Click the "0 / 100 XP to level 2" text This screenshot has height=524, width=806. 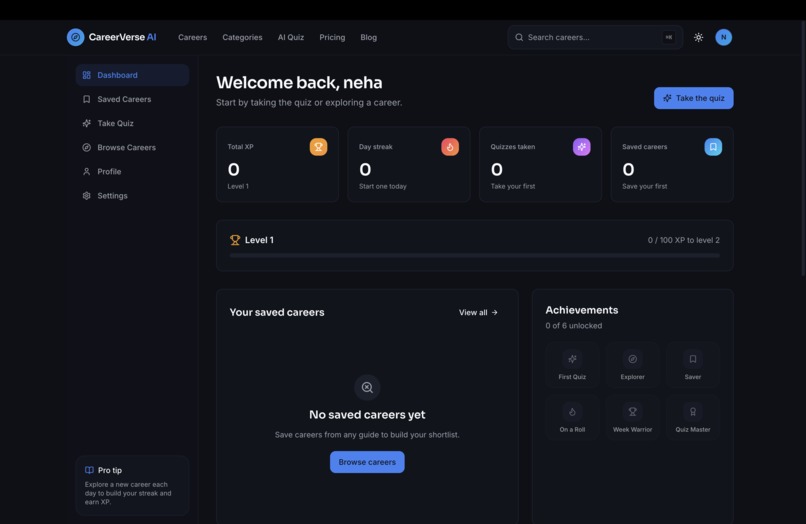pyautogui.click(x=684, y=240)
